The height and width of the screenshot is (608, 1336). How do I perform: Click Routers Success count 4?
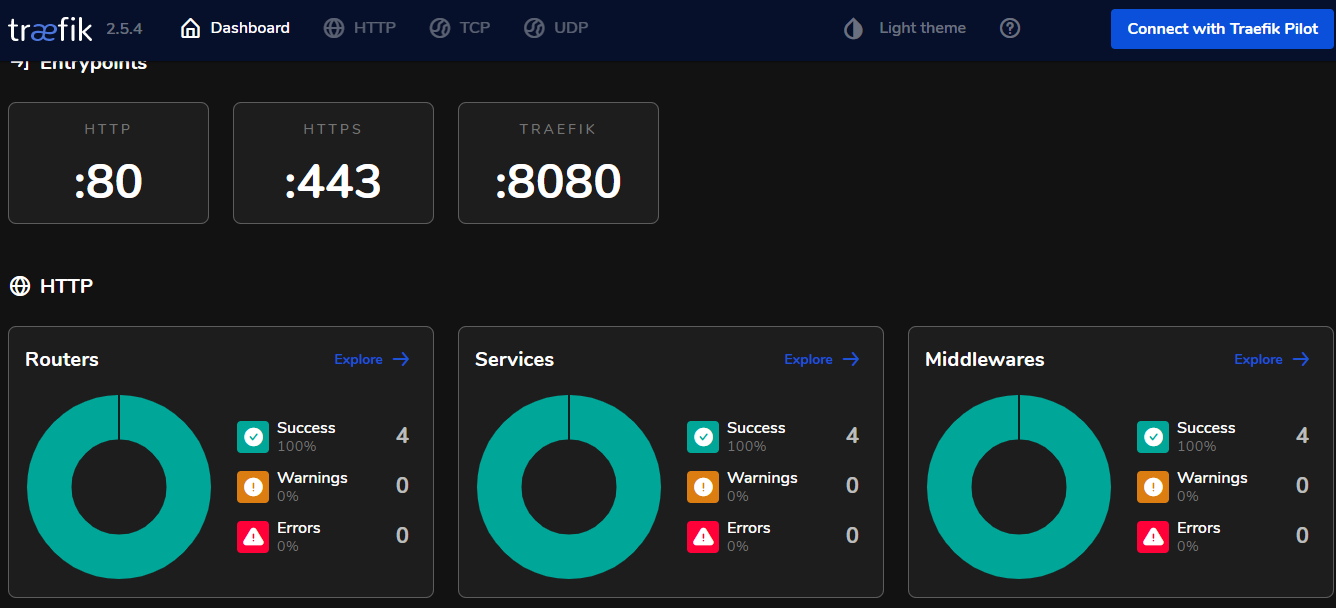(402, 436)
